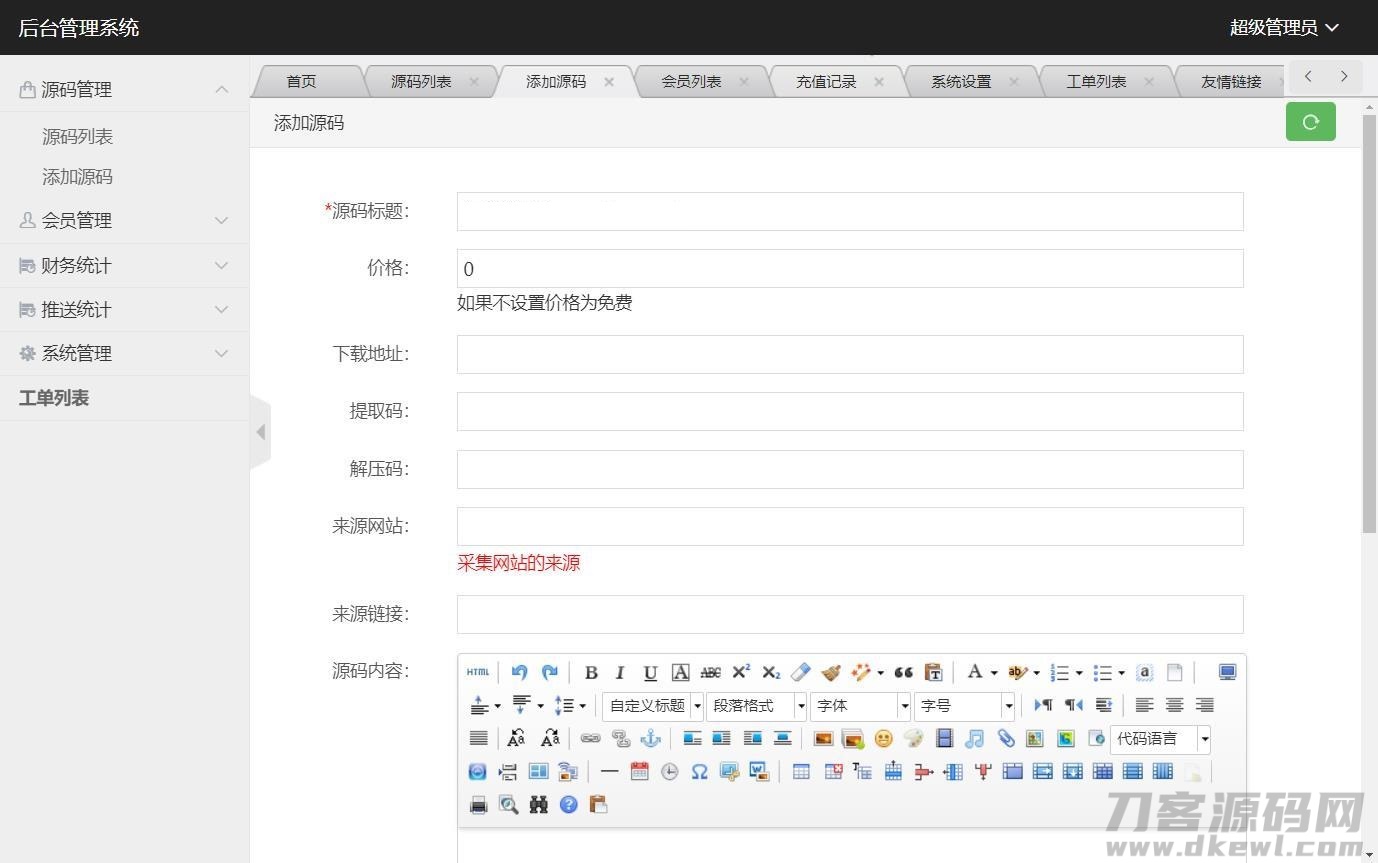Image resolution: width=1378 pixels, height=863 pixels.
Task: Switch to the 会员列表 tab
Action: [x=690, y=81]
